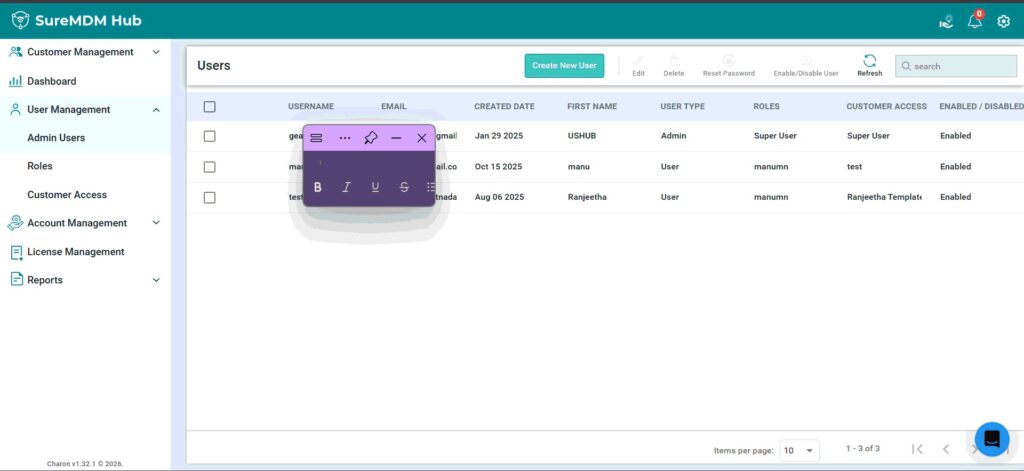Sort by the CREATED DATE column header
The width and height of the screenshot is (1024, 471).
click(x=504, y=106)
